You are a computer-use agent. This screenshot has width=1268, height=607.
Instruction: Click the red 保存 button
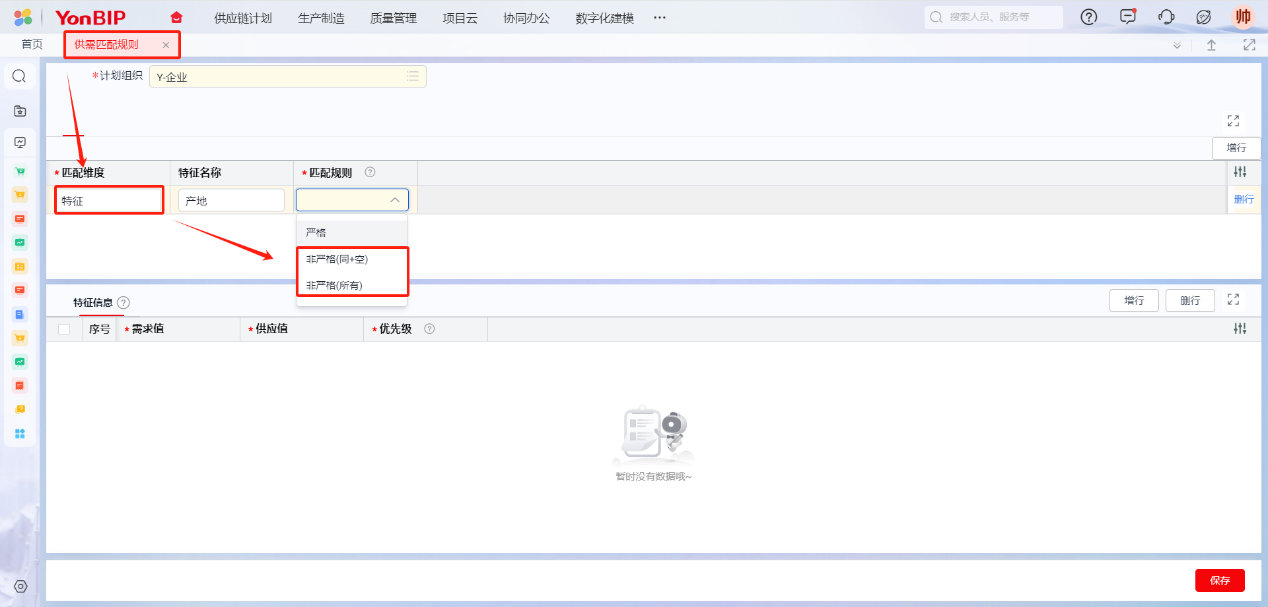coord(1219,580)
